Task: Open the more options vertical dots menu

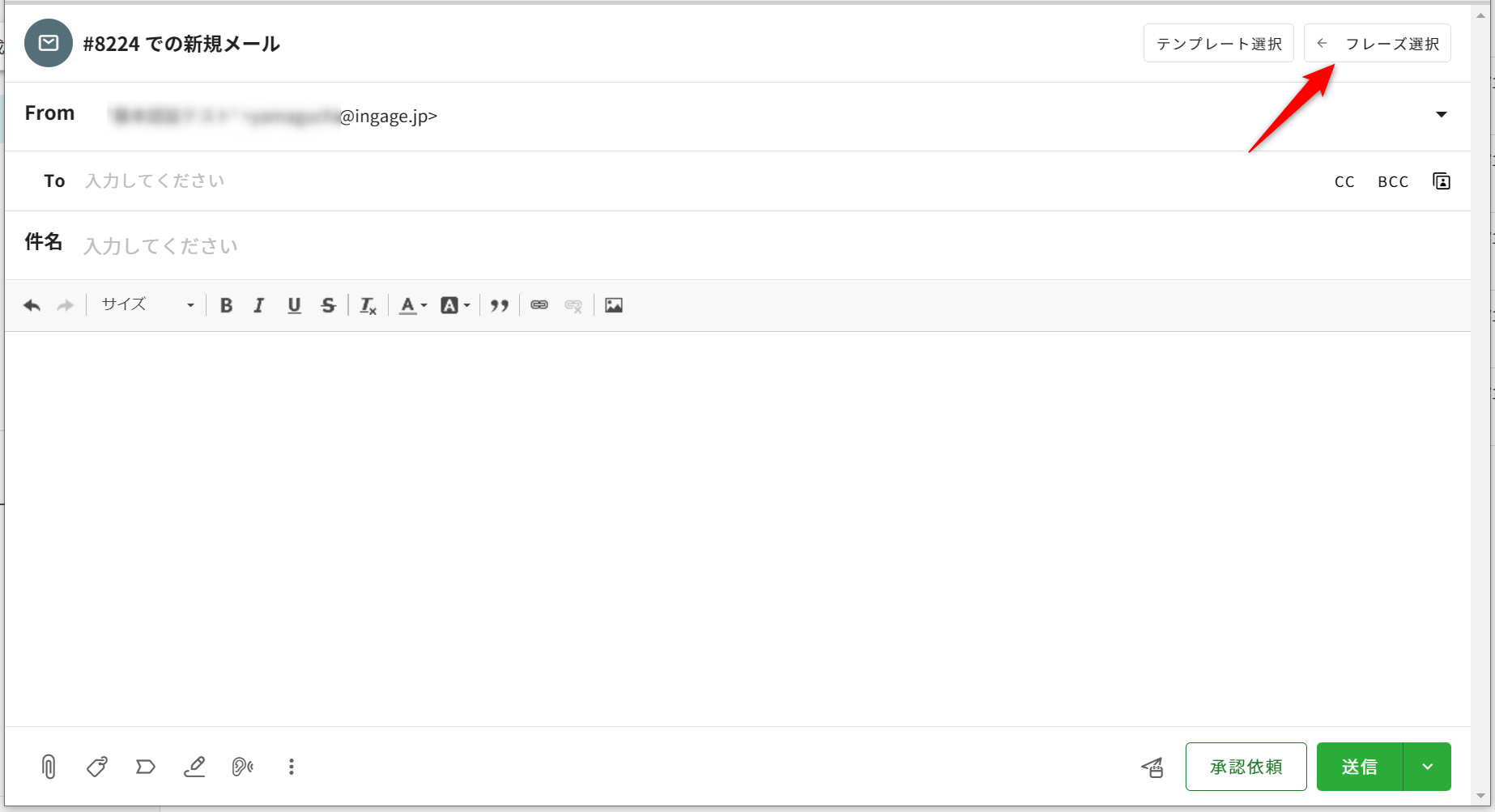Action: (x=292, y=767)
